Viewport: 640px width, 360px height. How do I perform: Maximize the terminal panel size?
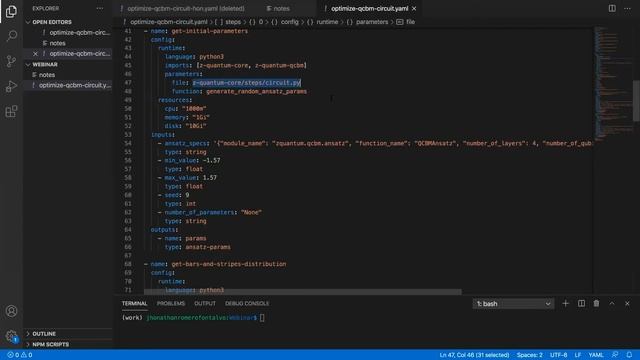[612, 303]
